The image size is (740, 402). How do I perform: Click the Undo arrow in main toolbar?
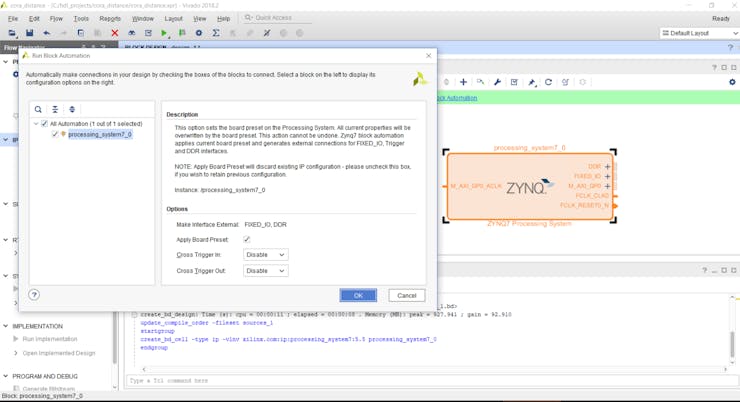tap(46, 33)
